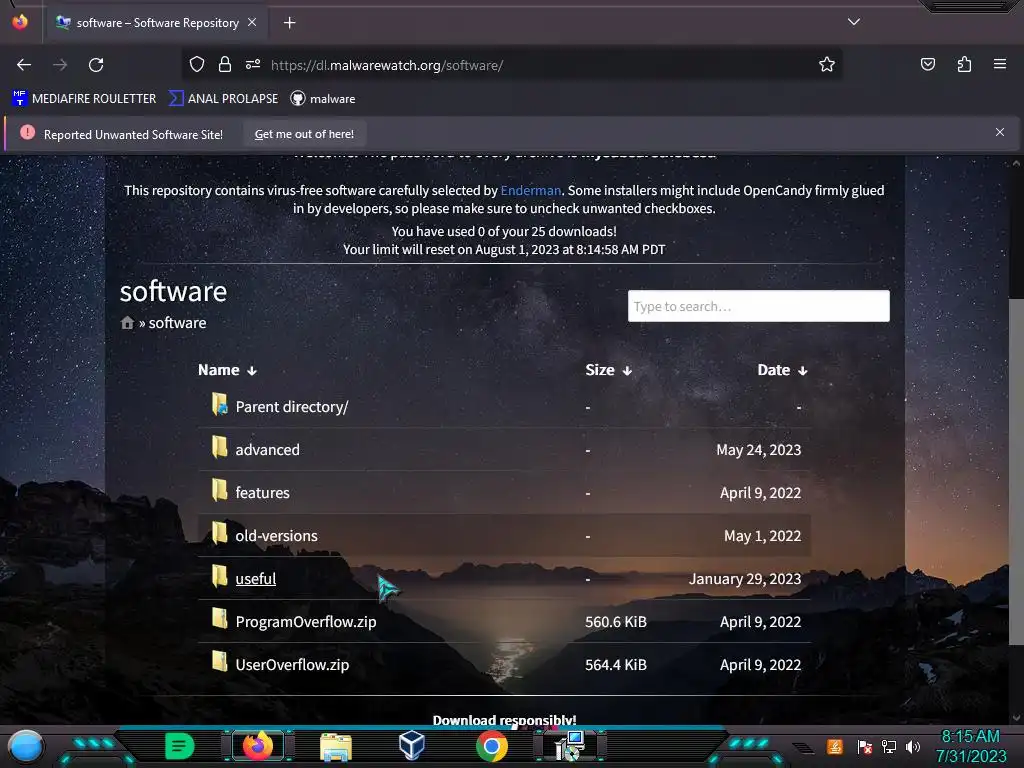Open the volume speaker tray icon
This screenshot has height=768, width=1024.
[x=913, y=747]
